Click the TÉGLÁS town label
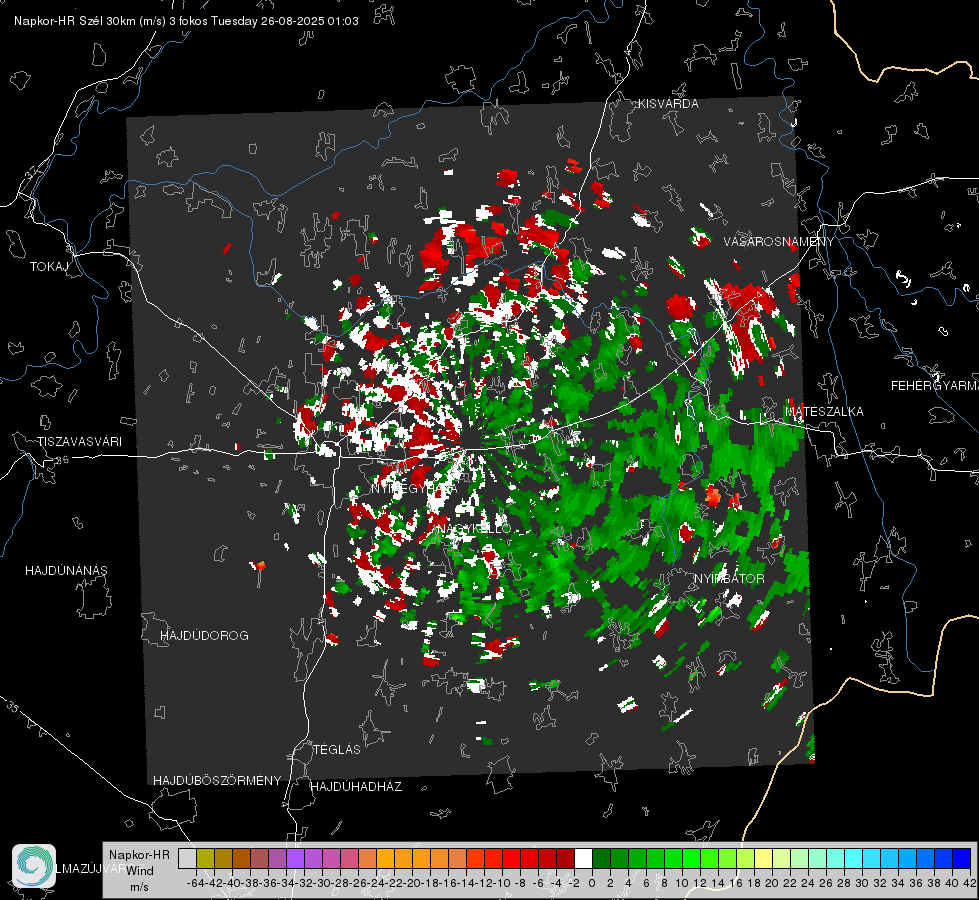Screen dimensions: 979x900 (x=337, y=749)
